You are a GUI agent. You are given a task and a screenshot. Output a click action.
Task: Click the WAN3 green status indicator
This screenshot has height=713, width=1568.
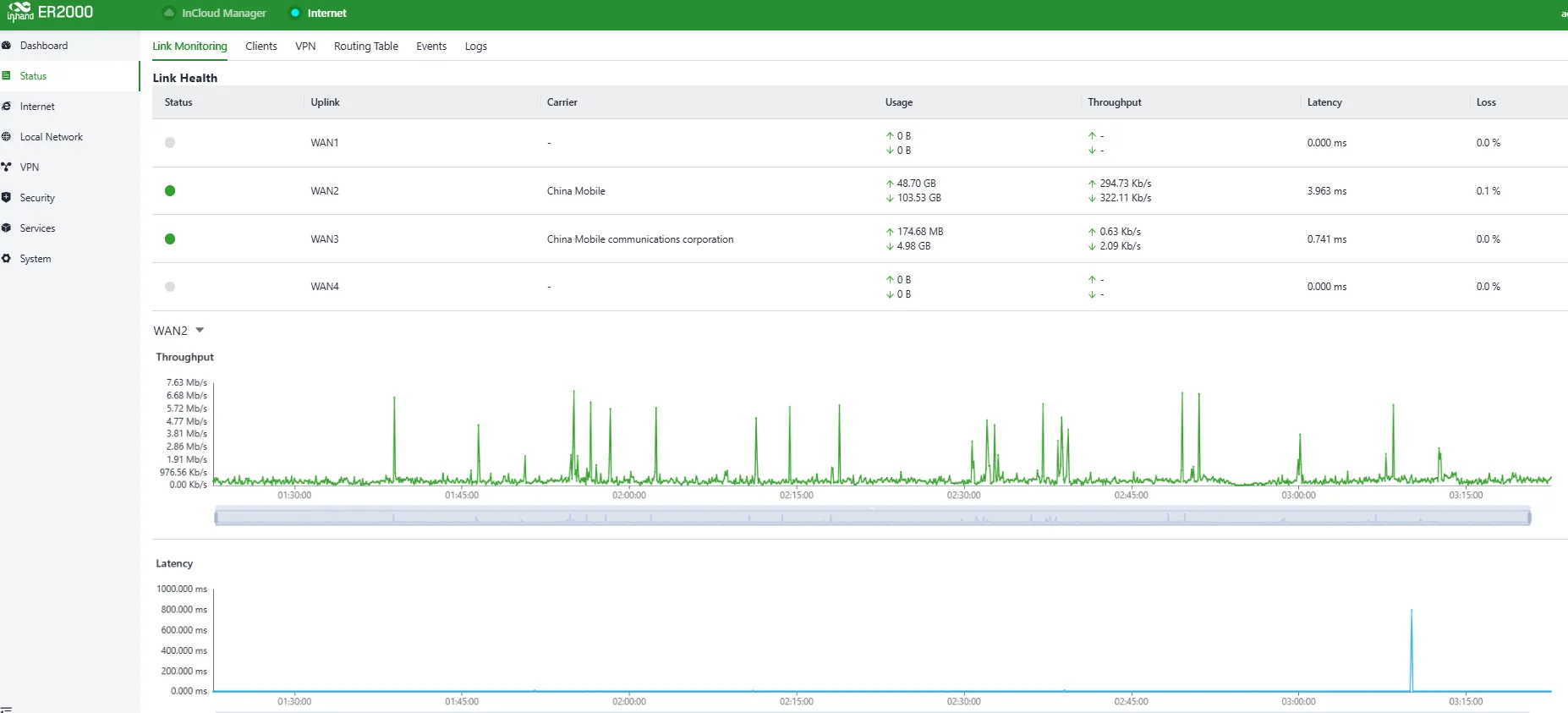click(170, 239)
